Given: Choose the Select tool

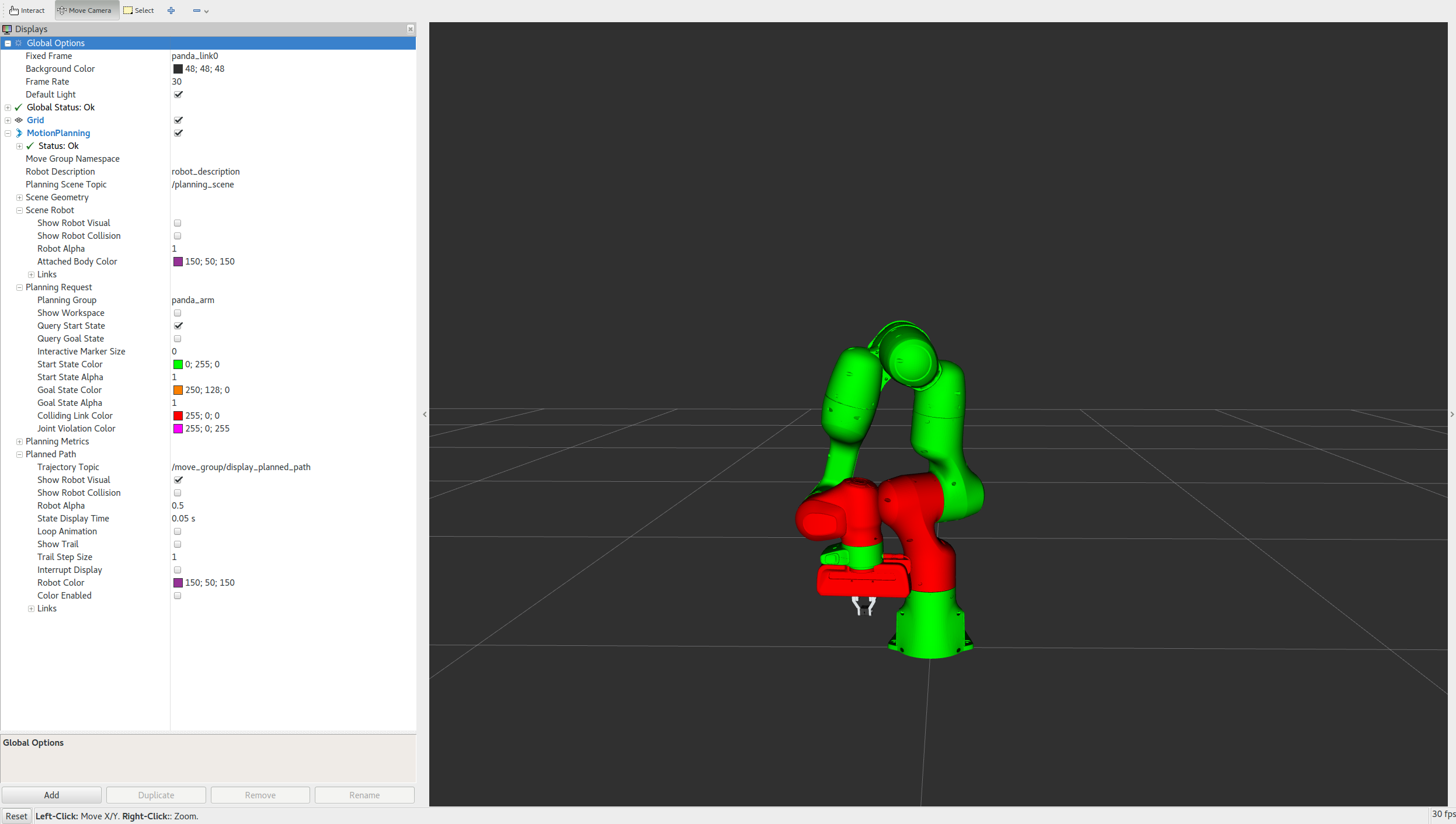Looking at the screenshot, I should tap(139, 11).
